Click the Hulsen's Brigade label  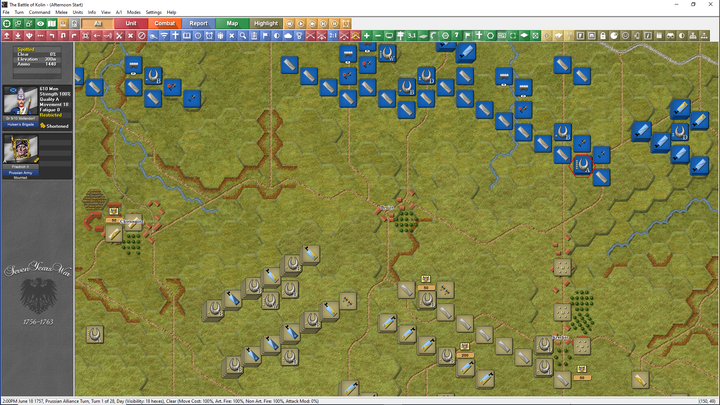tap(21, 124)
